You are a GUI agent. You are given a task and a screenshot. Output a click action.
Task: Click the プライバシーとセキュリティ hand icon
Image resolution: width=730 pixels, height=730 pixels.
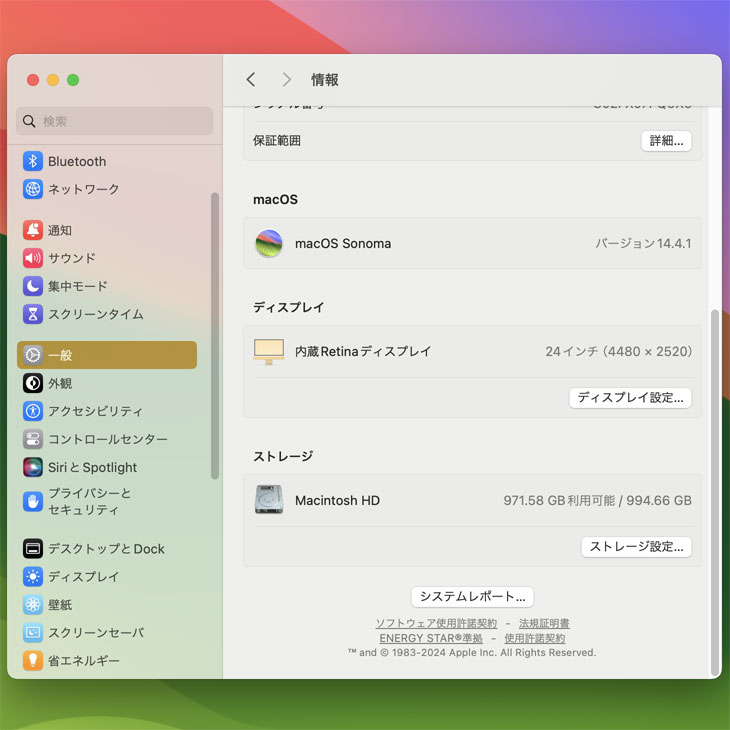[x=33, y=501]
